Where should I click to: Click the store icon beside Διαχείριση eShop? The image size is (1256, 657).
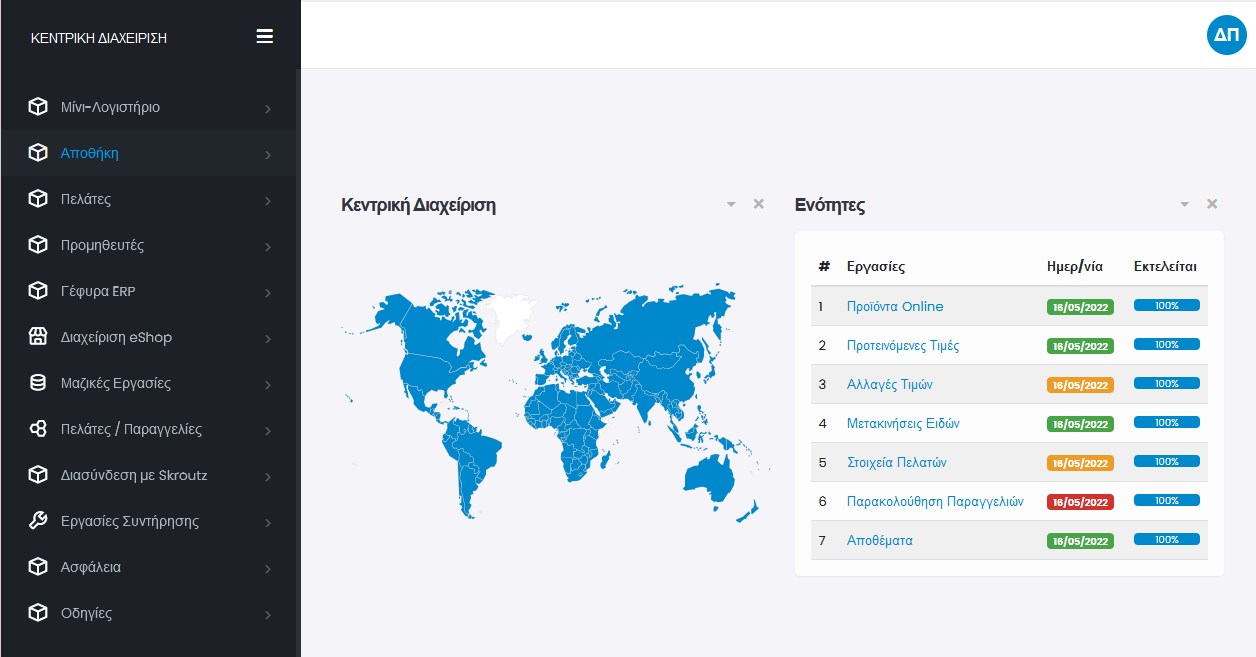(38, 337)
